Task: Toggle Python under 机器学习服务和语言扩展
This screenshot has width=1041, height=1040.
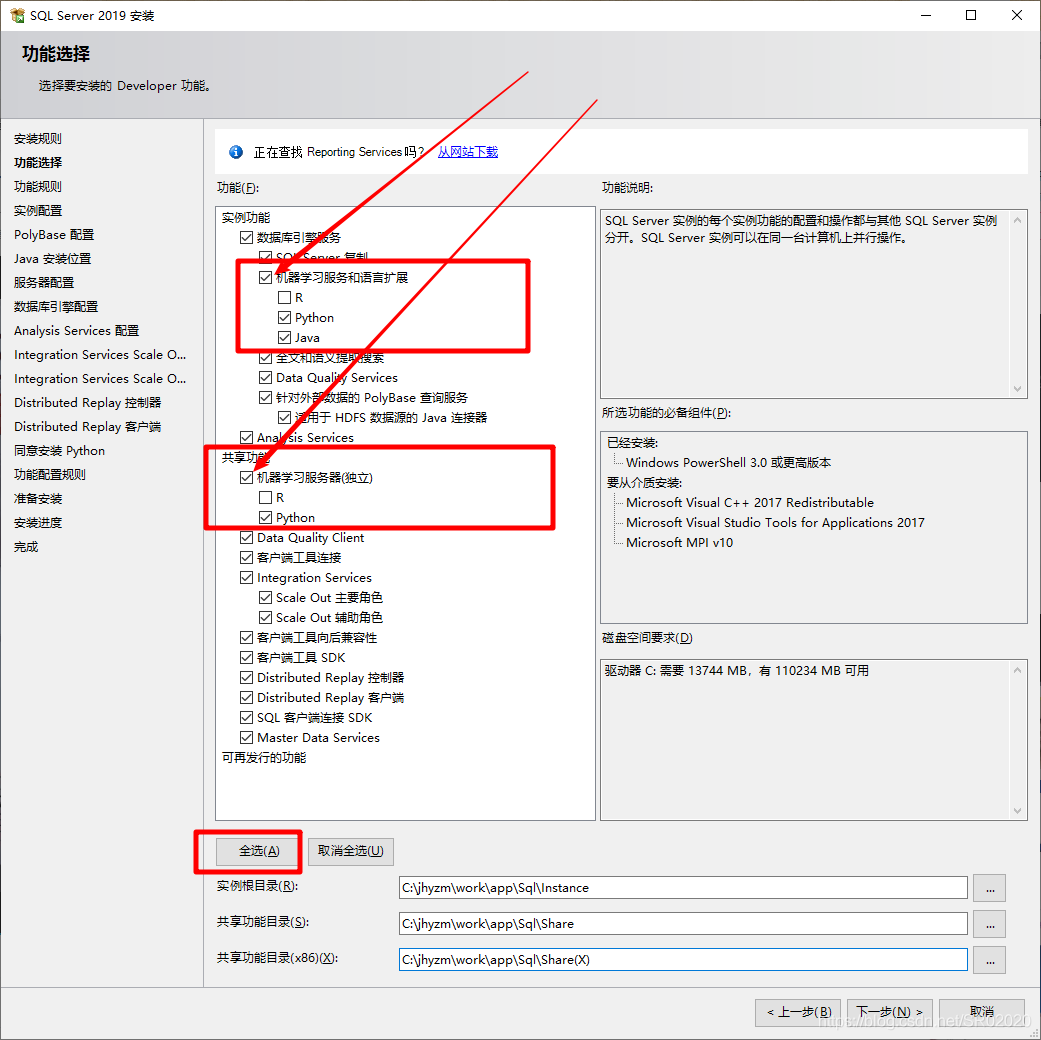Action: coord(285,317)
